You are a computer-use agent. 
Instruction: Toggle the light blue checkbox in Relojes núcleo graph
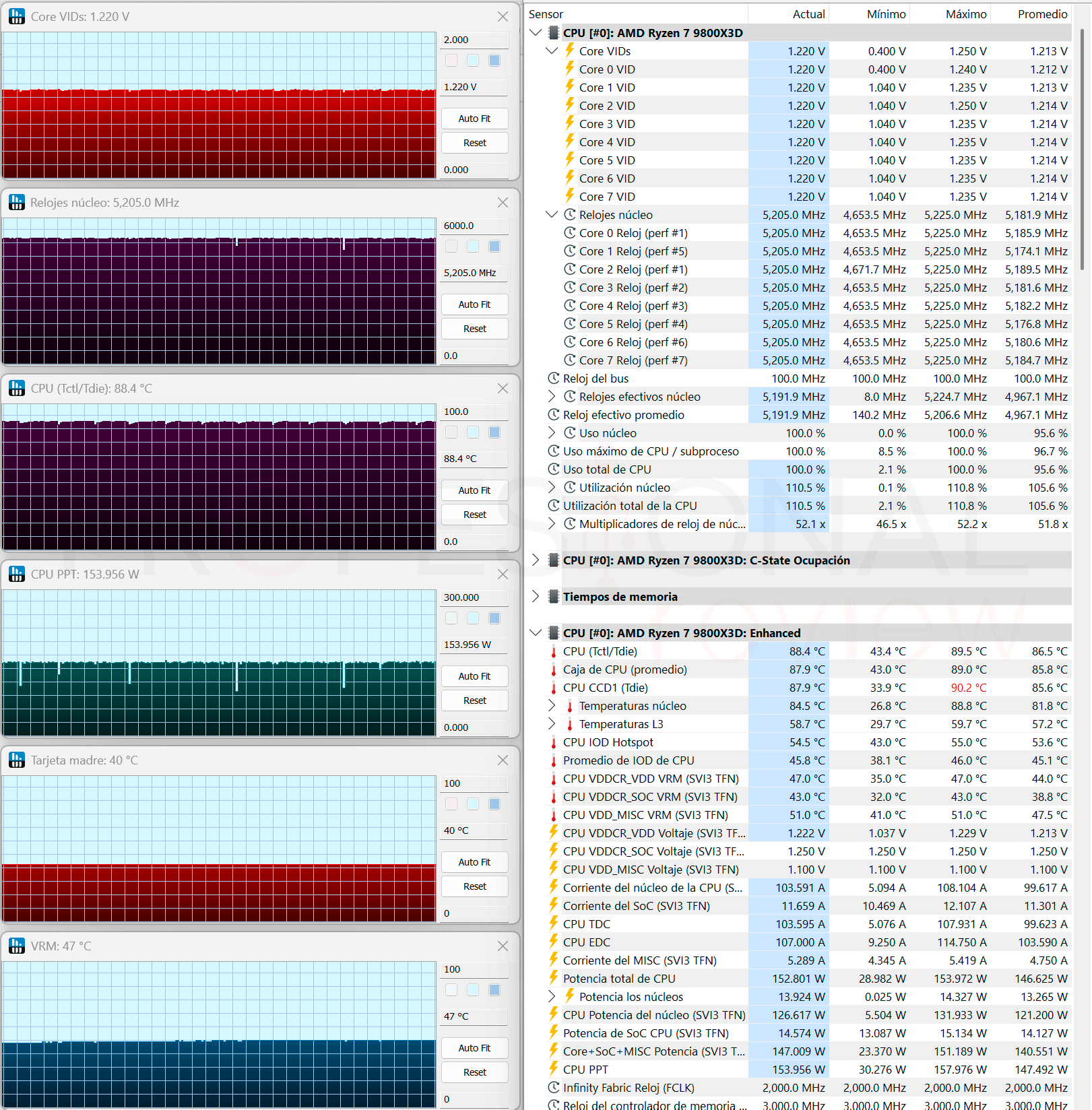click(473, 247)
